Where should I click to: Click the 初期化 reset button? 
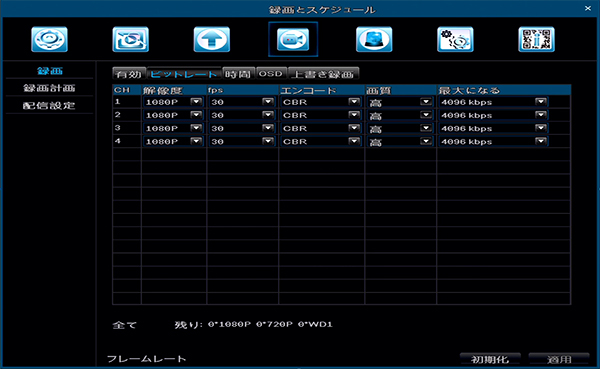click(x=490, y=359)
